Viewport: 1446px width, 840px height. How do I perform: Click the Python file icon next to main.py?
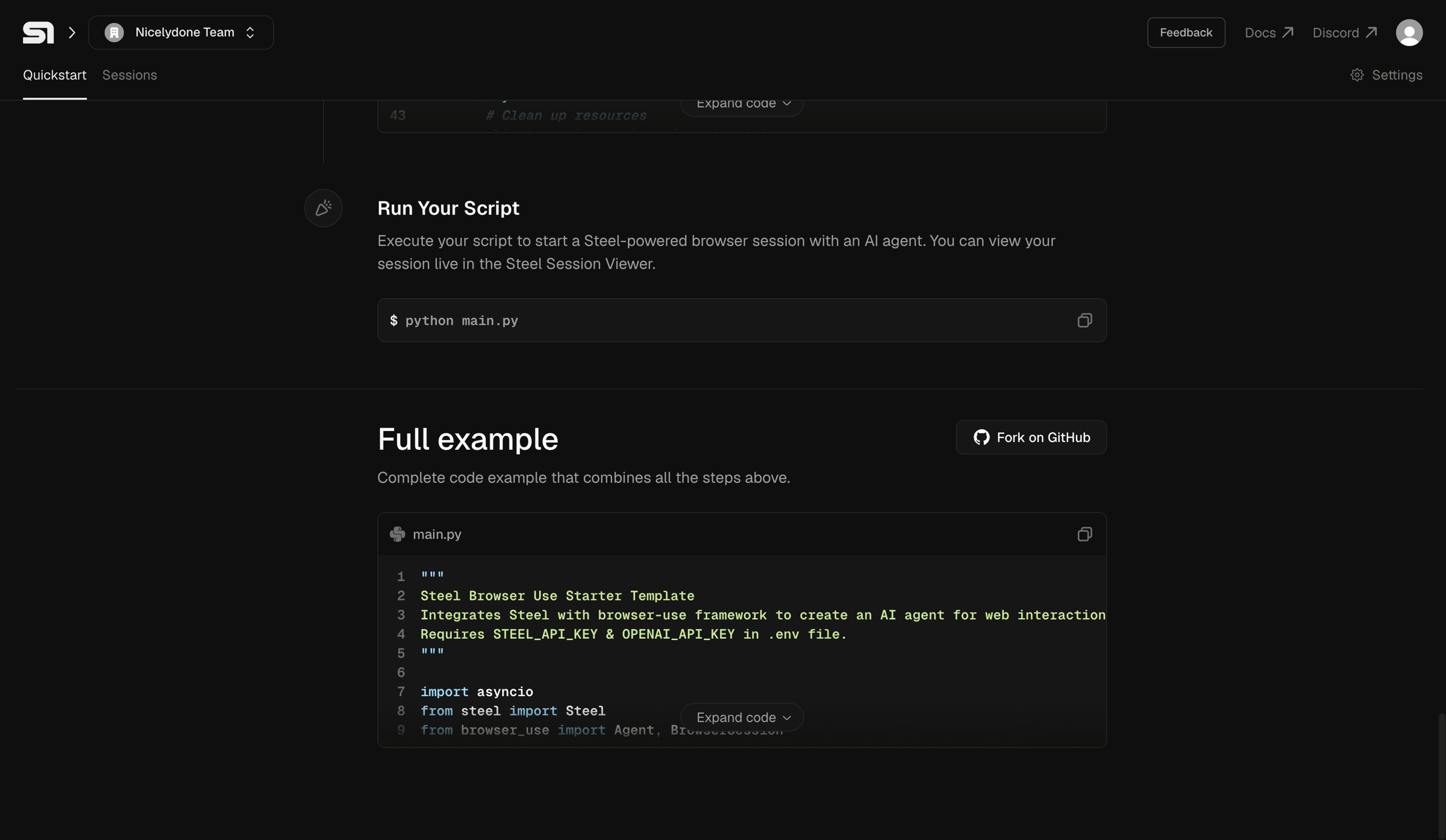pyautogui.click(x=398, y=534)
